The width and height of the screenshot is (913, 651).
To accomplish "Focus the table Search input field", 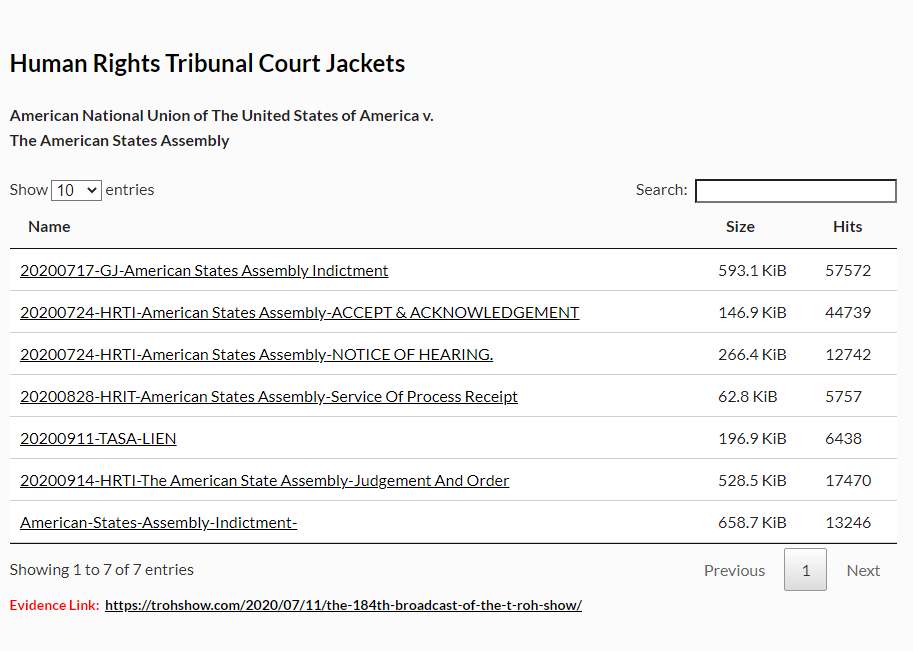I will tap(795, 191).
